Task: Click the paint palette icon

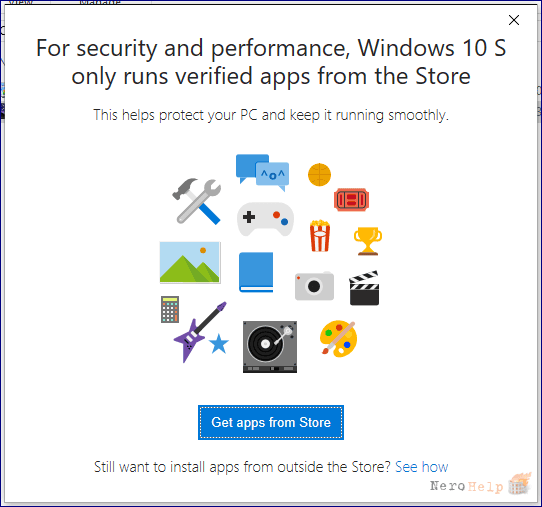Action: pyautogui.click(x=338, y=339)
